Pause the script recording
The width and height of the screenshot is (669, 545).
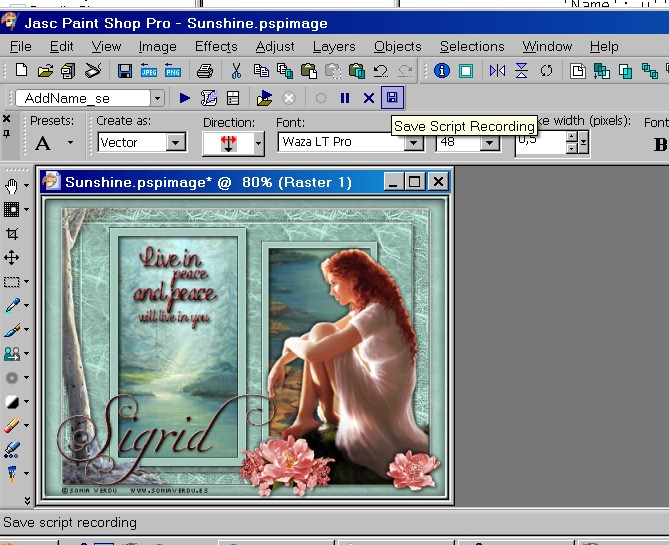(345, 99)
